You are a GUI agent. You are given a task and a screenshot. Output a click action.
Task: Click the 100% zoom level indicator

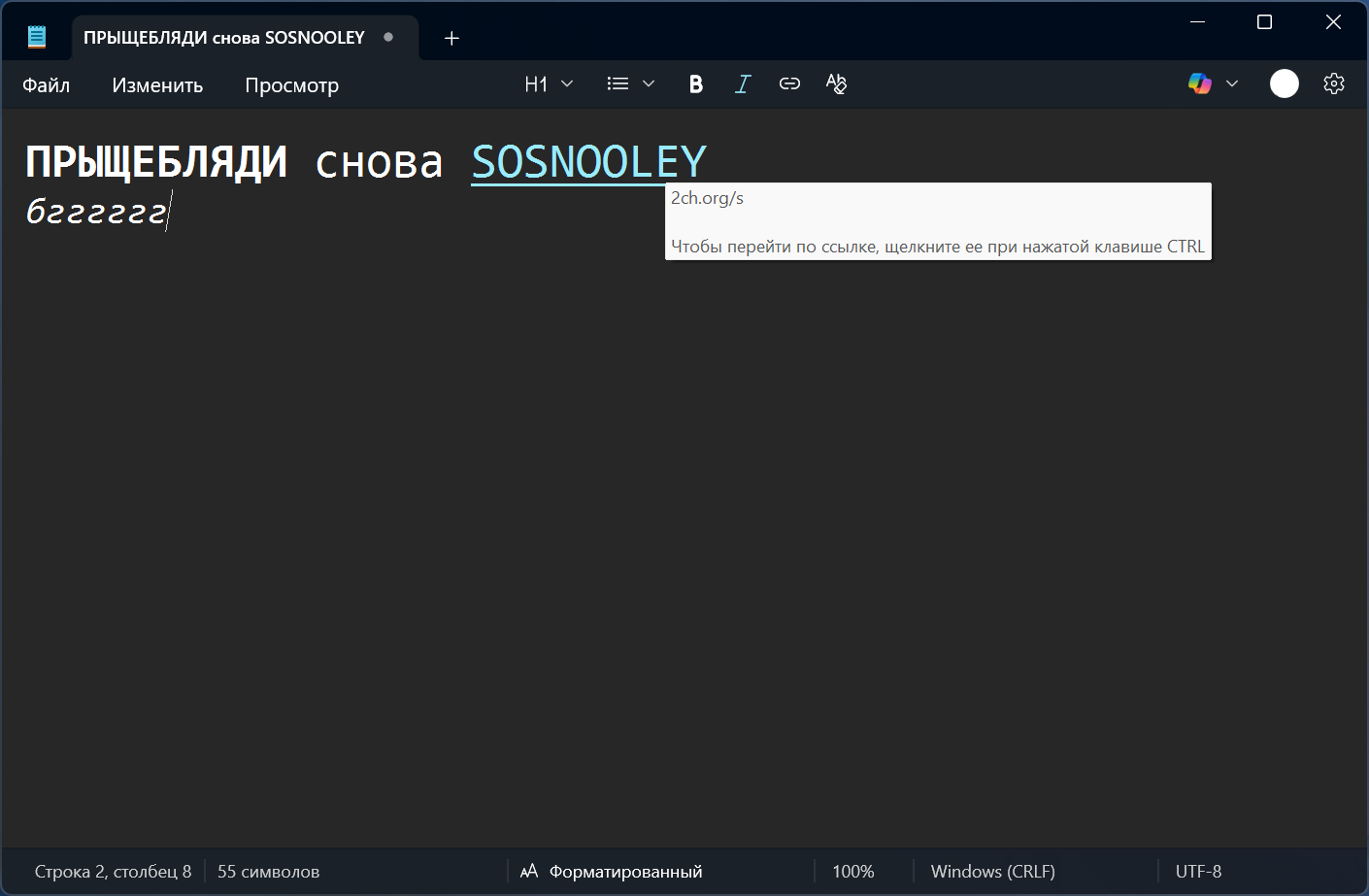(x=852, y=872)
